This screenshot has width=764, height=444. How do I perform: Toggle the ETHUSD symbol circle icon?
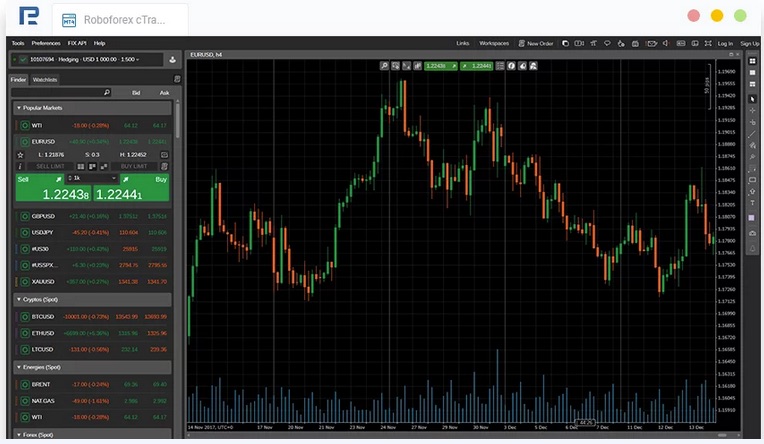pyautogui.click(x=25, y=333)
